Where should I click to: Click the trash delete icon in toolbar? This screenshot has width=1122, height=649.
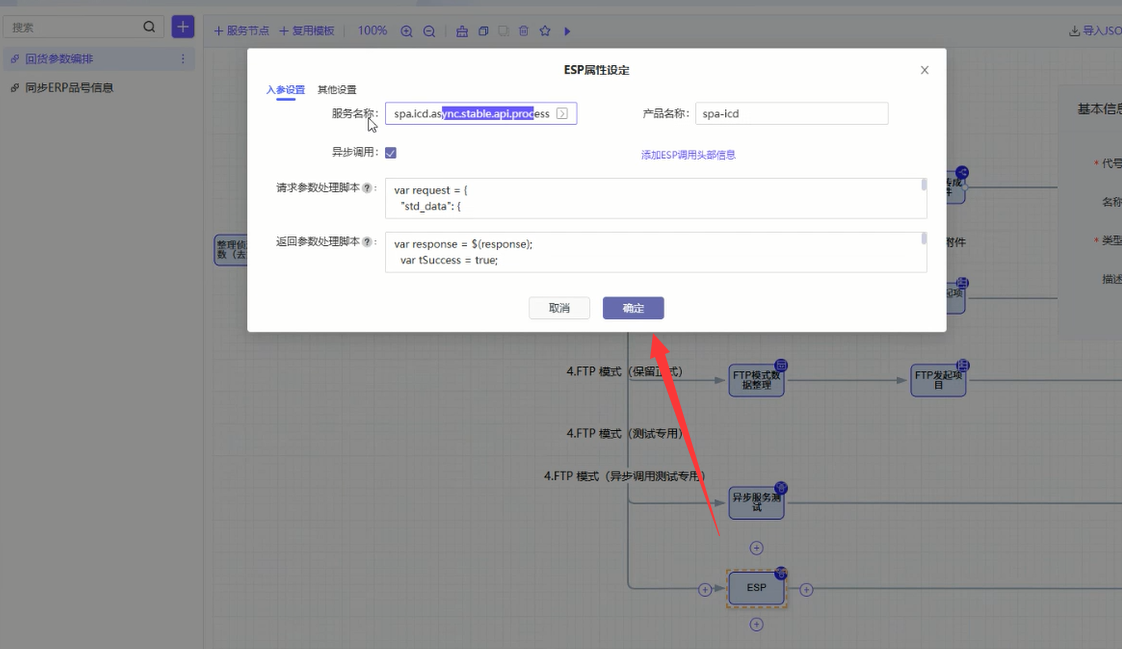point(524,31)
